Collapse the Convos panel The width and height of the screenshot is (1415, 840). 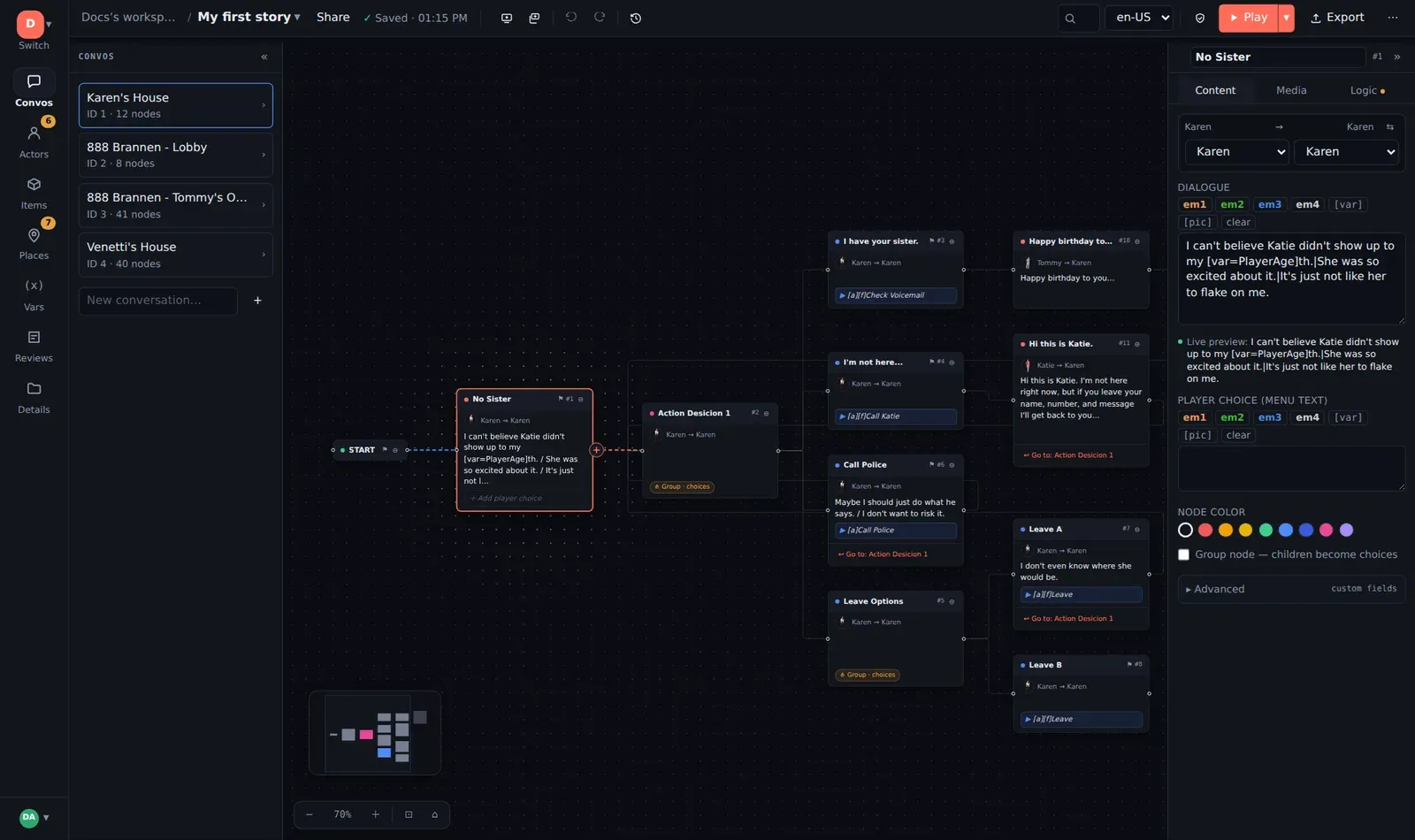[x=264, y=57]
